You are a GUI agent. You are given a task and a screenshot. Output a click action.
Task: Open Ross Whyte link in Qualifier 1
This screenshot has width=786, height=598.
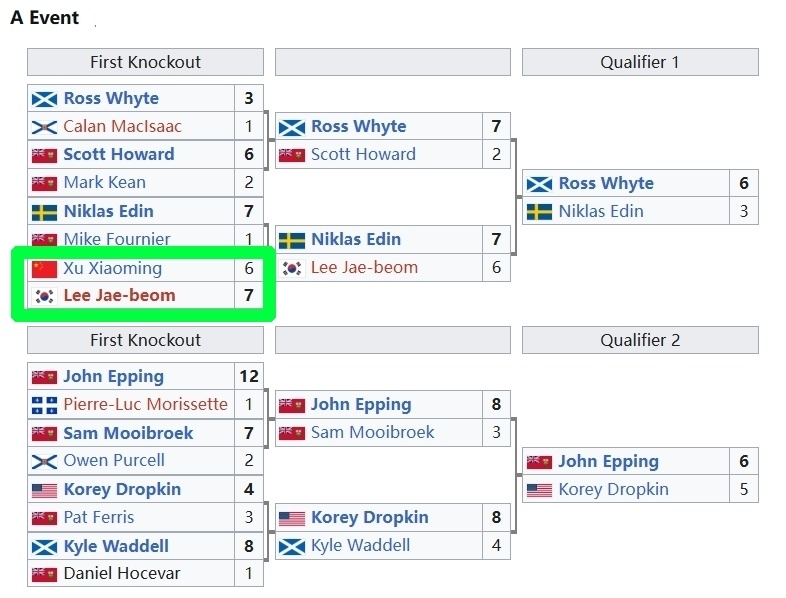pos(606,184)
